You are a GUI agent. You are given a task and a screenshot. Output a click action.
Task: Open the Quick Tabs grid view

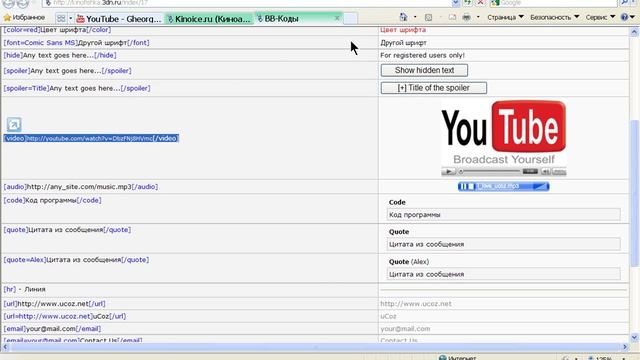(61, 18)
